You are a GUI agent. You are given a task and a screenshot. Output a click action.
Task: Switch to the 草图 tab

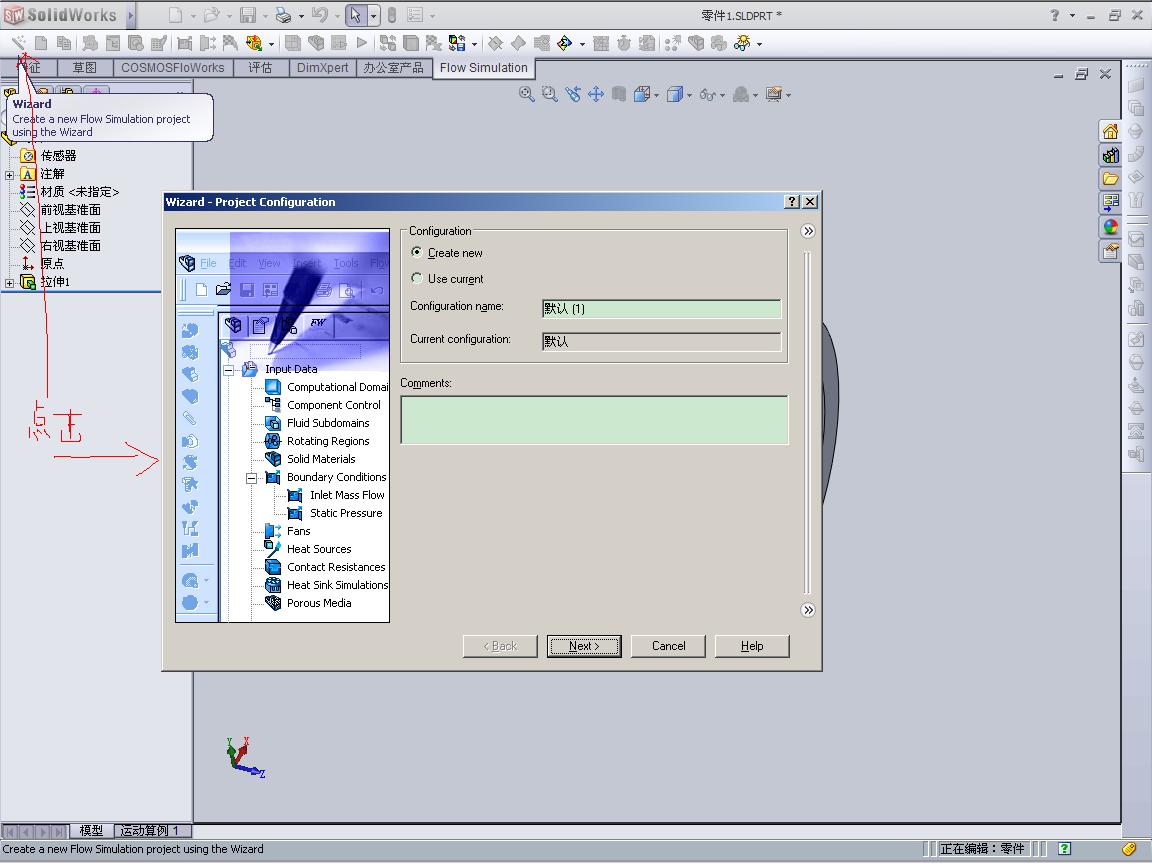click(x=84, y=68)
